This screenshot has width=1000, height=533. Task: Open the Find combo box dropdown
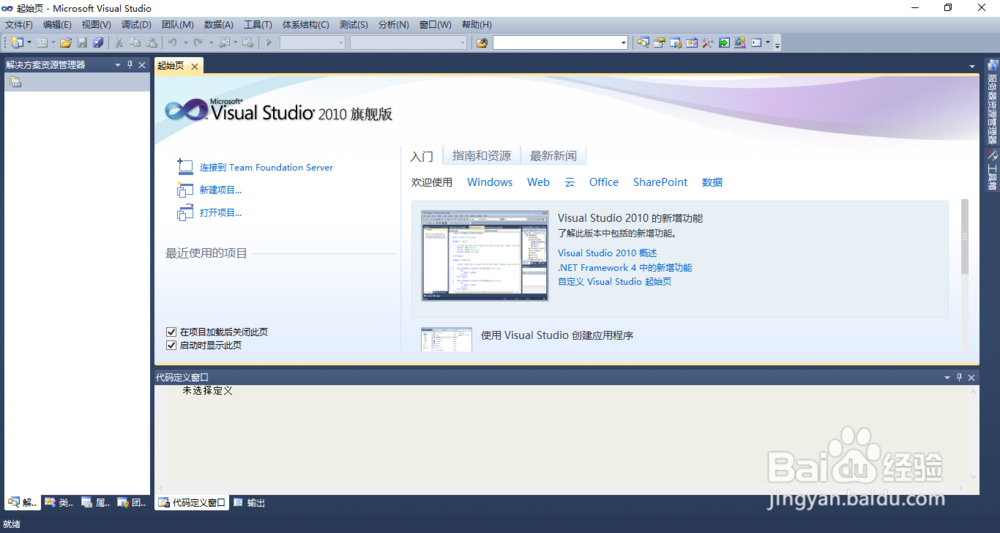[x=623, y=43]
